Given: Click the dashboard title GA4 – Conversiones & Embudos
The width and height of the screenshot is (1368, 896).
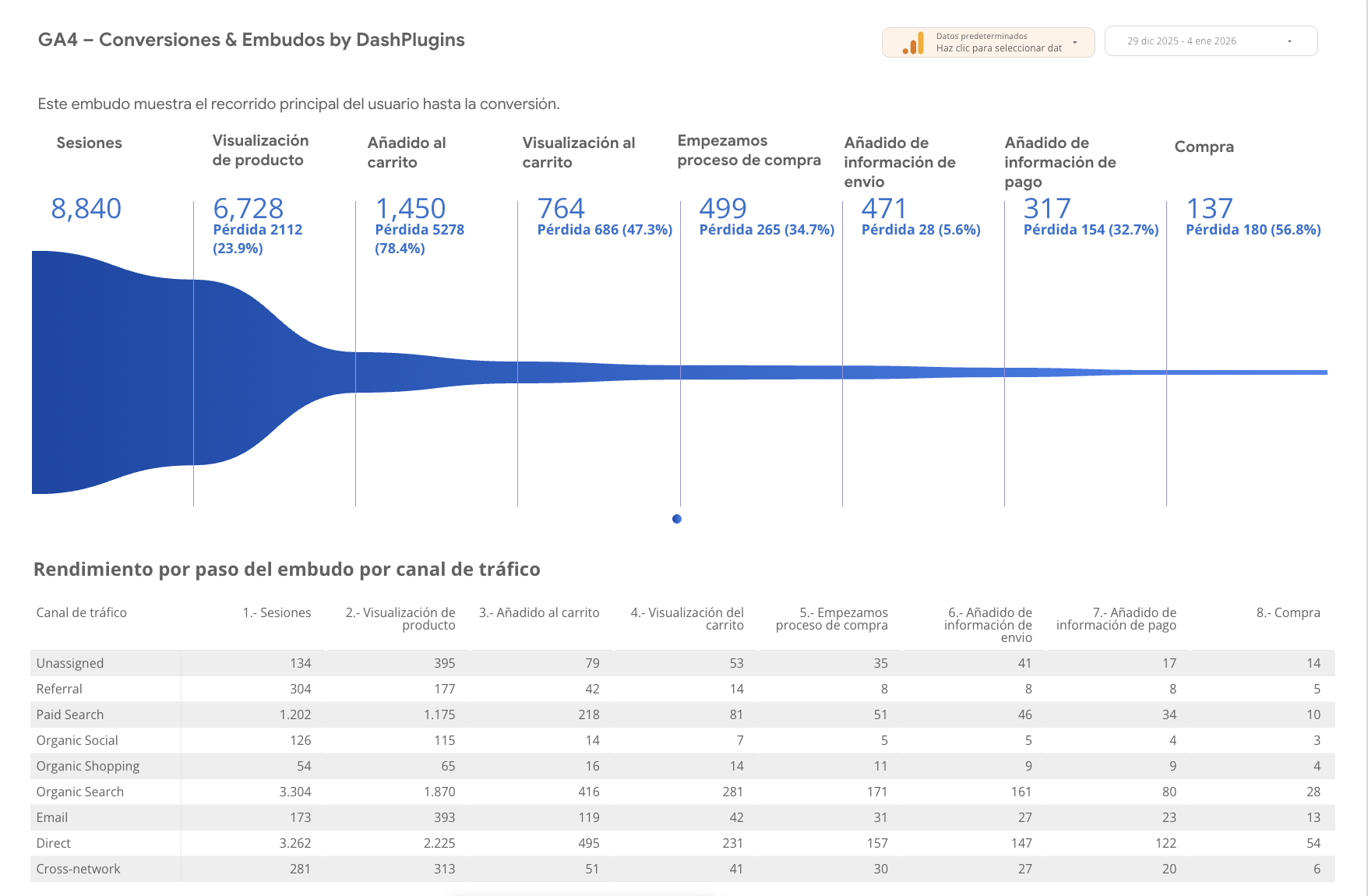Looking at the screenshot, I should (251, 40).
